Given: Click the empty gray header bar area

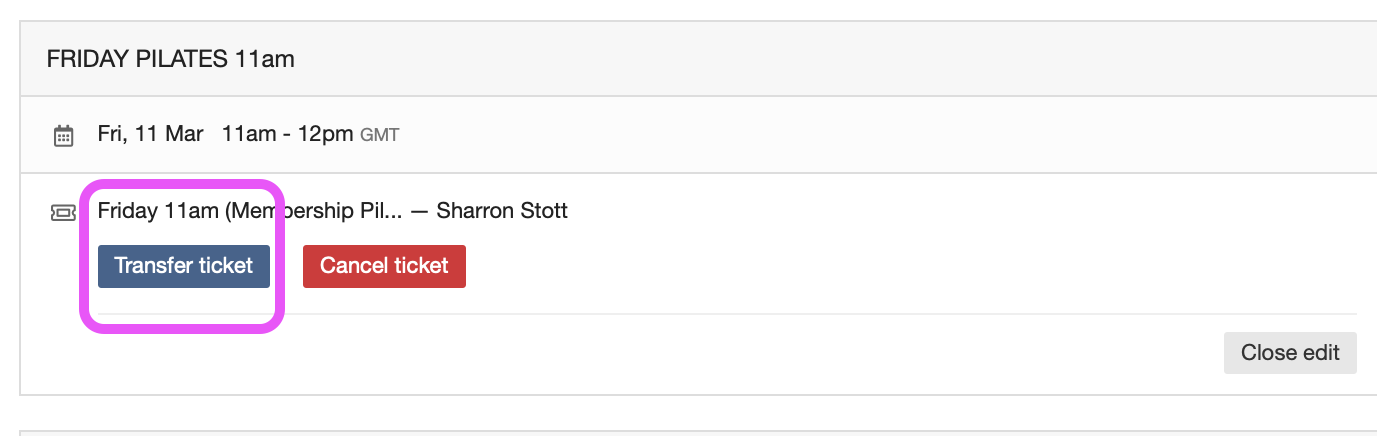Looking at the screenshot, I should [800, 59].
